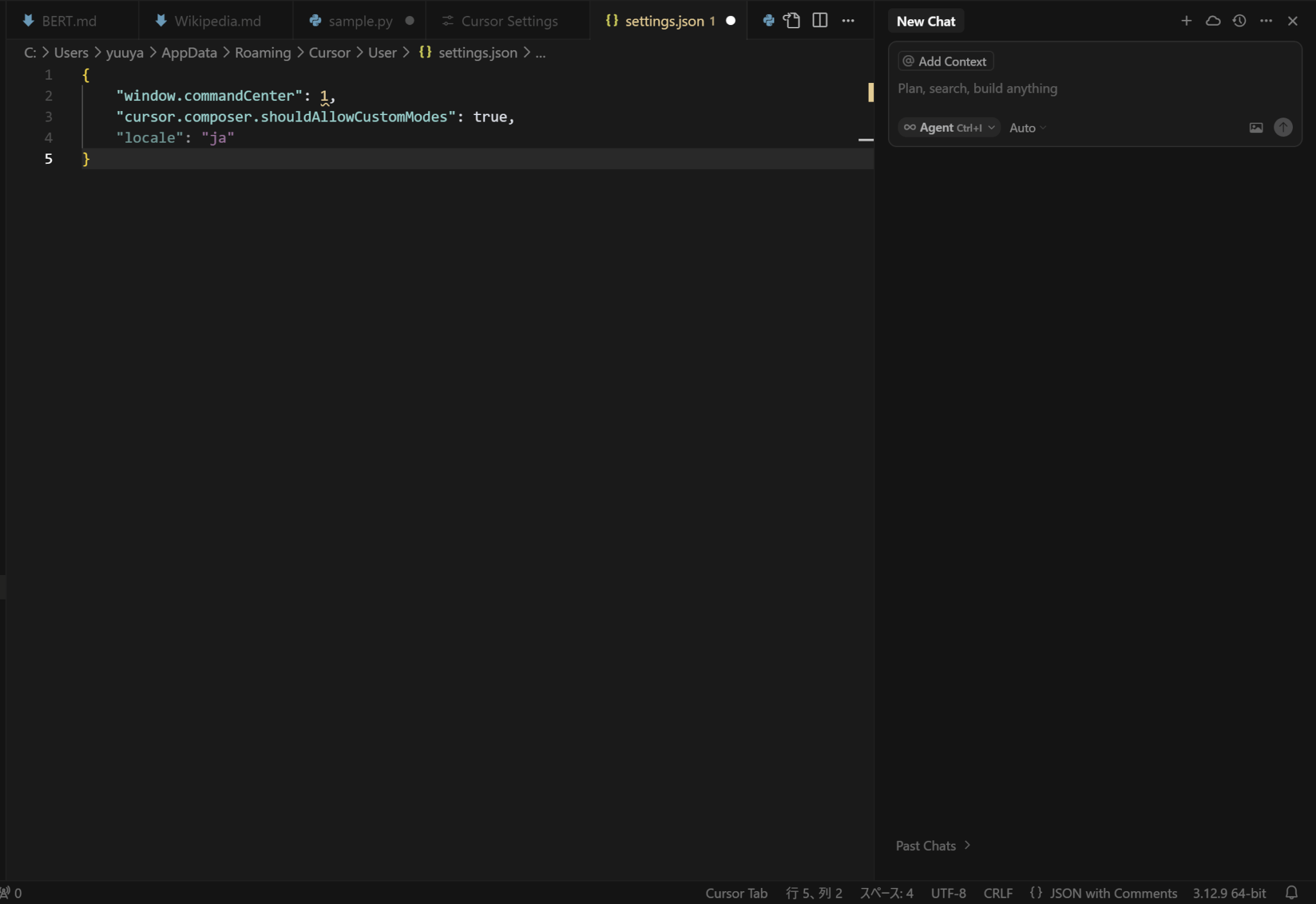The height and width of the screenshot is (904, 1316).
Task: Change indentation via 'スペース: 4'
Action: pyautogui.click(x=886, y=893)
